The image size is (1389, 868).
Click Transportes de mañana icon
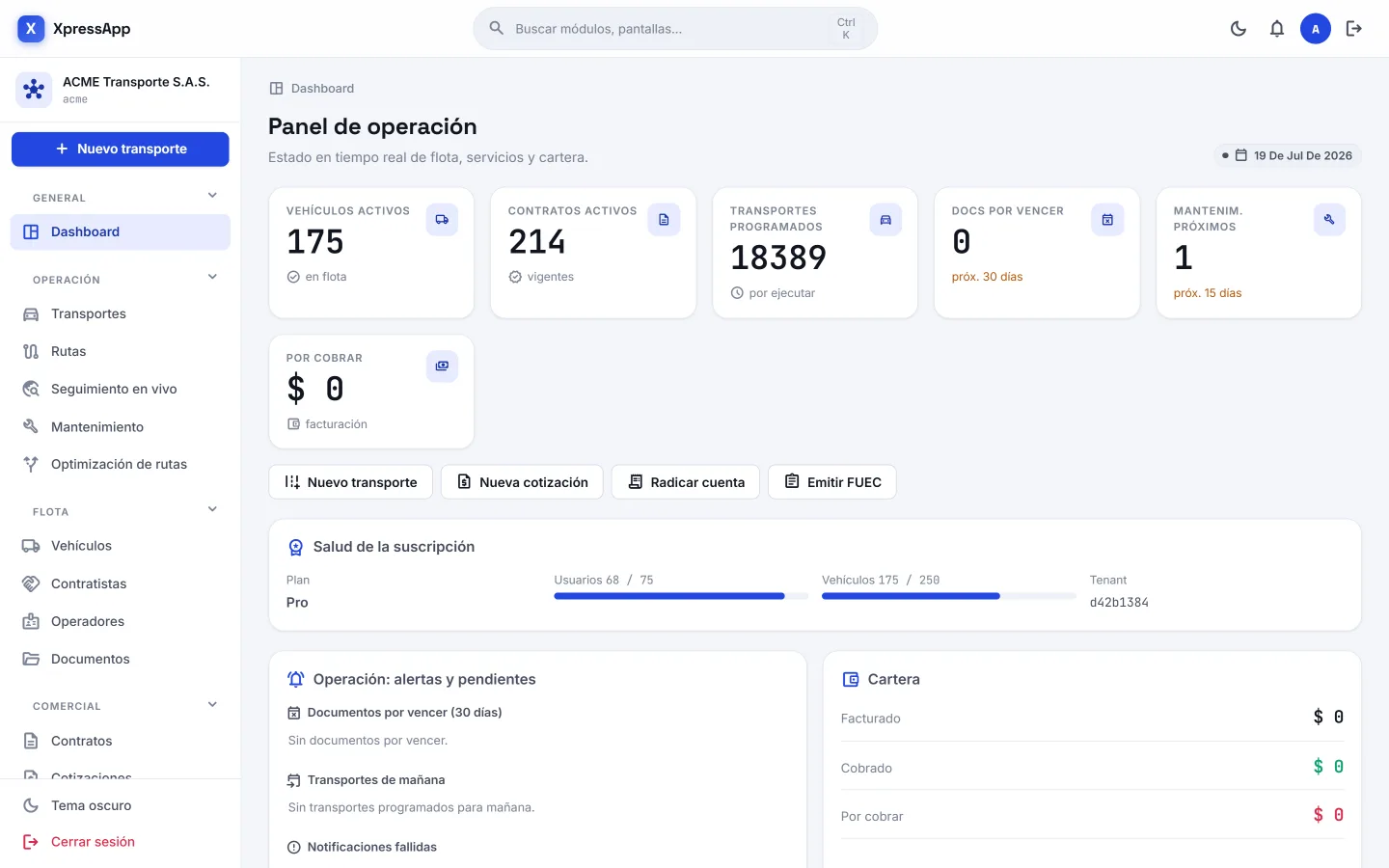coord(294,780)
